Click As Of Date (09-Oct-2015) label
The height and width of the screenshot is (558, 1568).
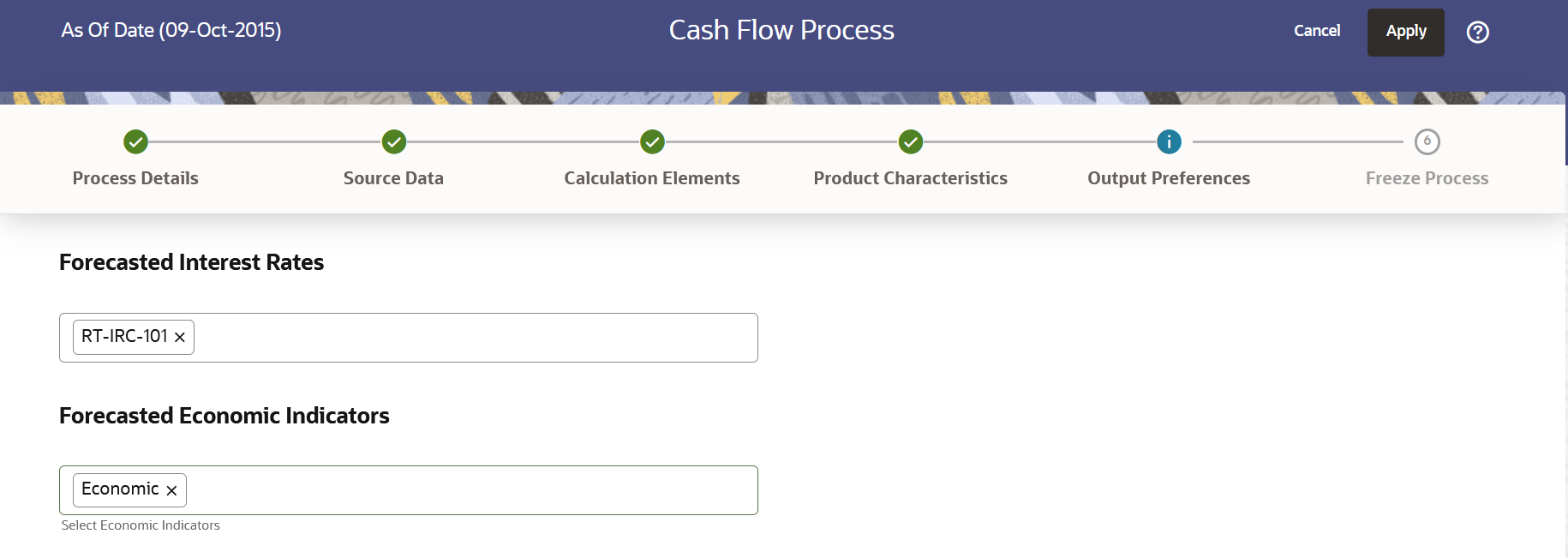point(171,30)
